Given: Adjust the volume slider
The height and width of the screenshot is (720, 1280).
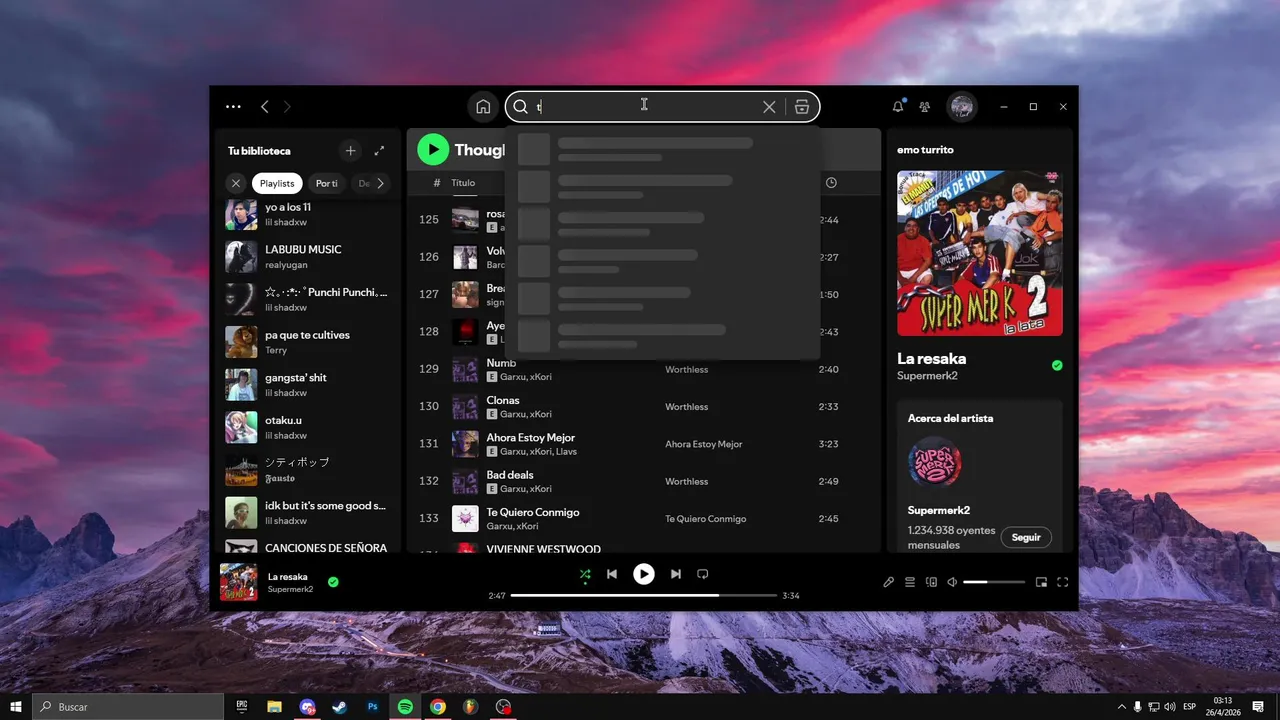Looking at the screenshot, I should [994, 582].
